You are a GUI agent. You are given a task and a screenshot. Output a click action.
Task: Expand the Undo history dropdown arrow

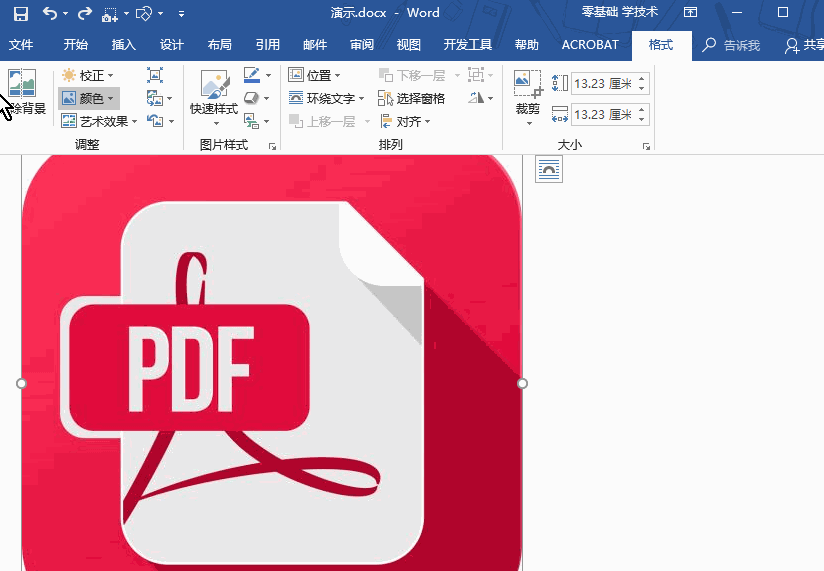(x=66, y=14)
